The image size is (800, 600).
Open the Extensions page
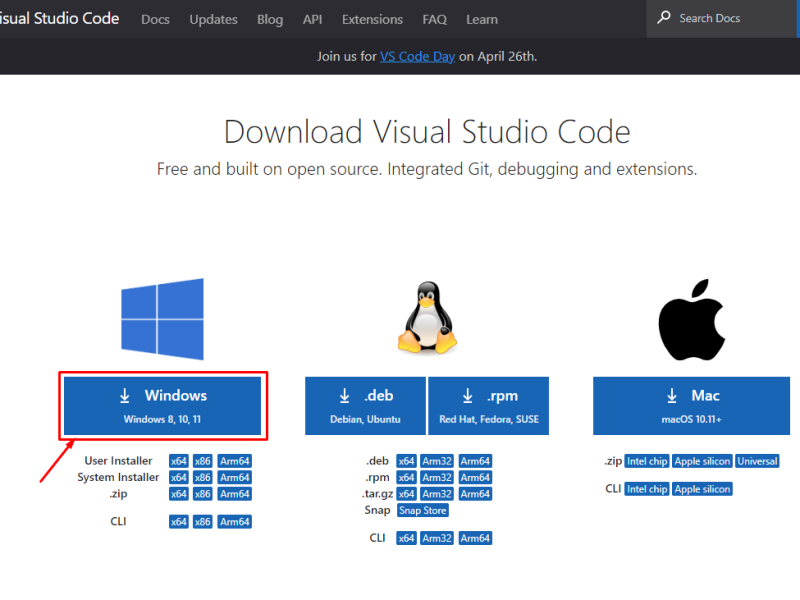click(x=372, y=19)
